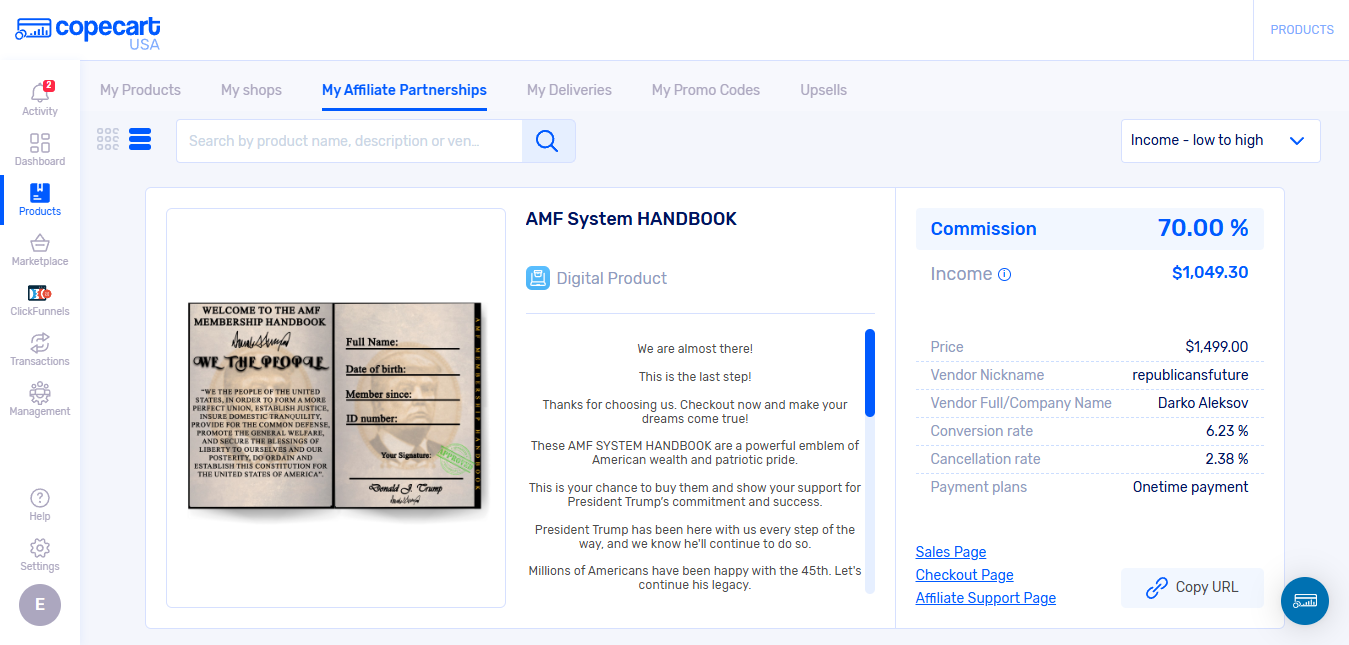The image size is (1349, 645).
Task: Click PRODUCTS in the top header
Action: 1302,30
